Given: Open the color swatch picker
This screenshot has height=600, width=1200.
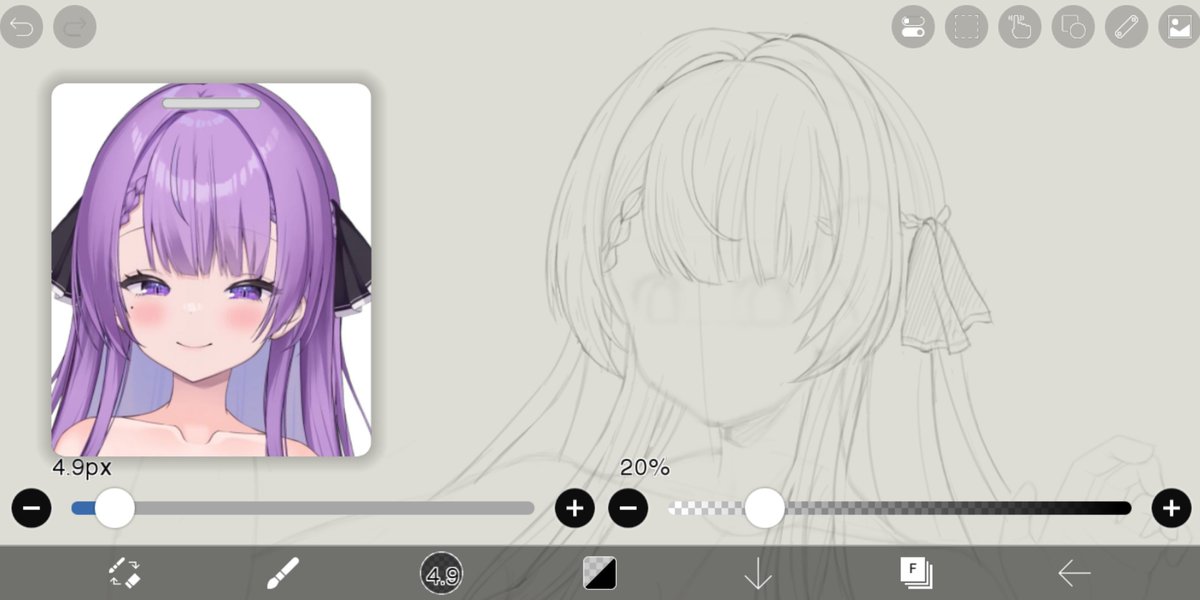Looking at the screenshot, I should (600, 573).
